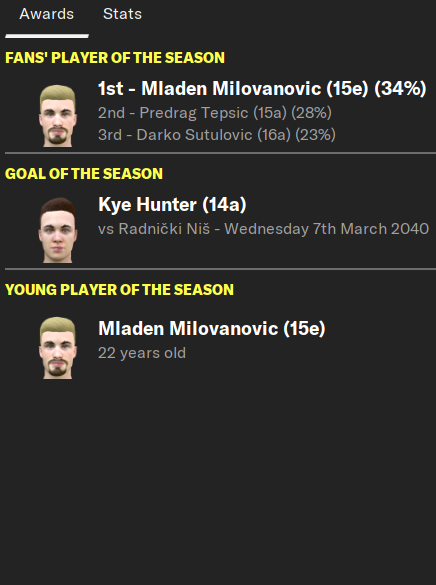The height and width of the screenshot is (585, 436).
Task: Select the white underline beneath Awards tab
Action: (x=47, y=36)
